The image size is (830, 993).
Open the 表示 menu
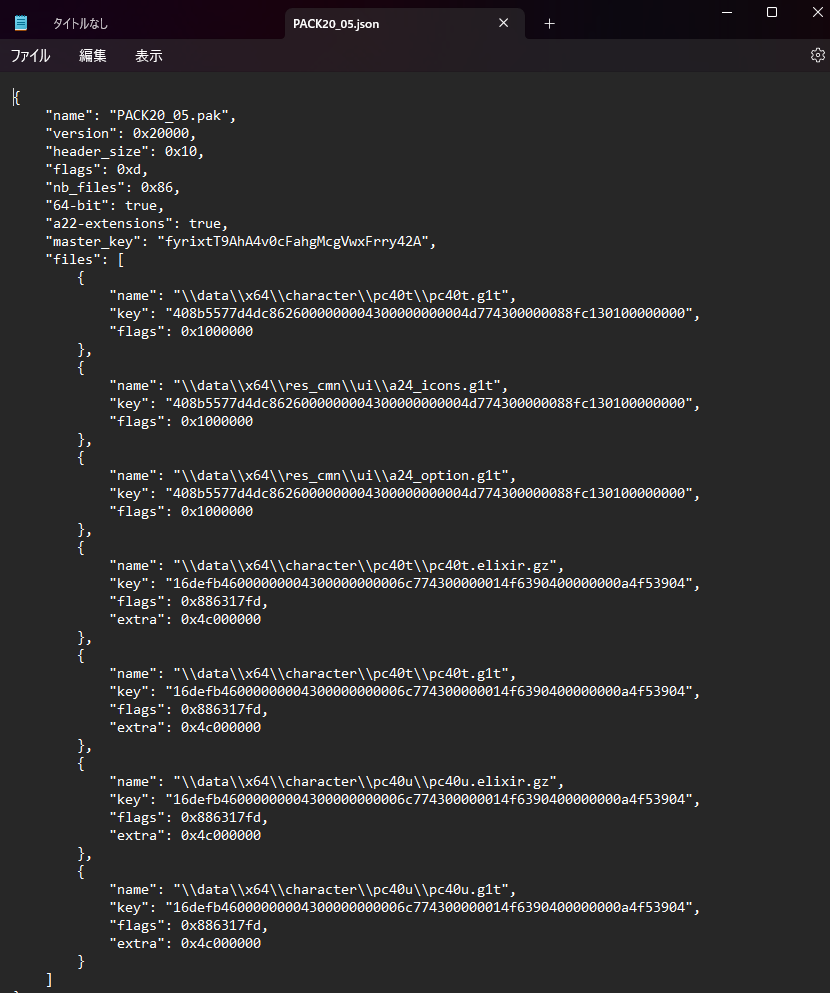[x=148, y=56]
